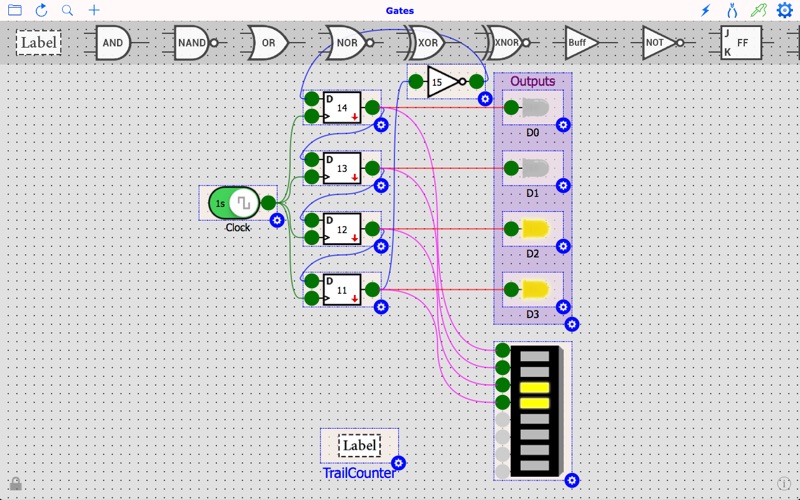Viewport: 800px width, 500px height.
Task: Open gear settings for D0 output
Action: (563, 125)
